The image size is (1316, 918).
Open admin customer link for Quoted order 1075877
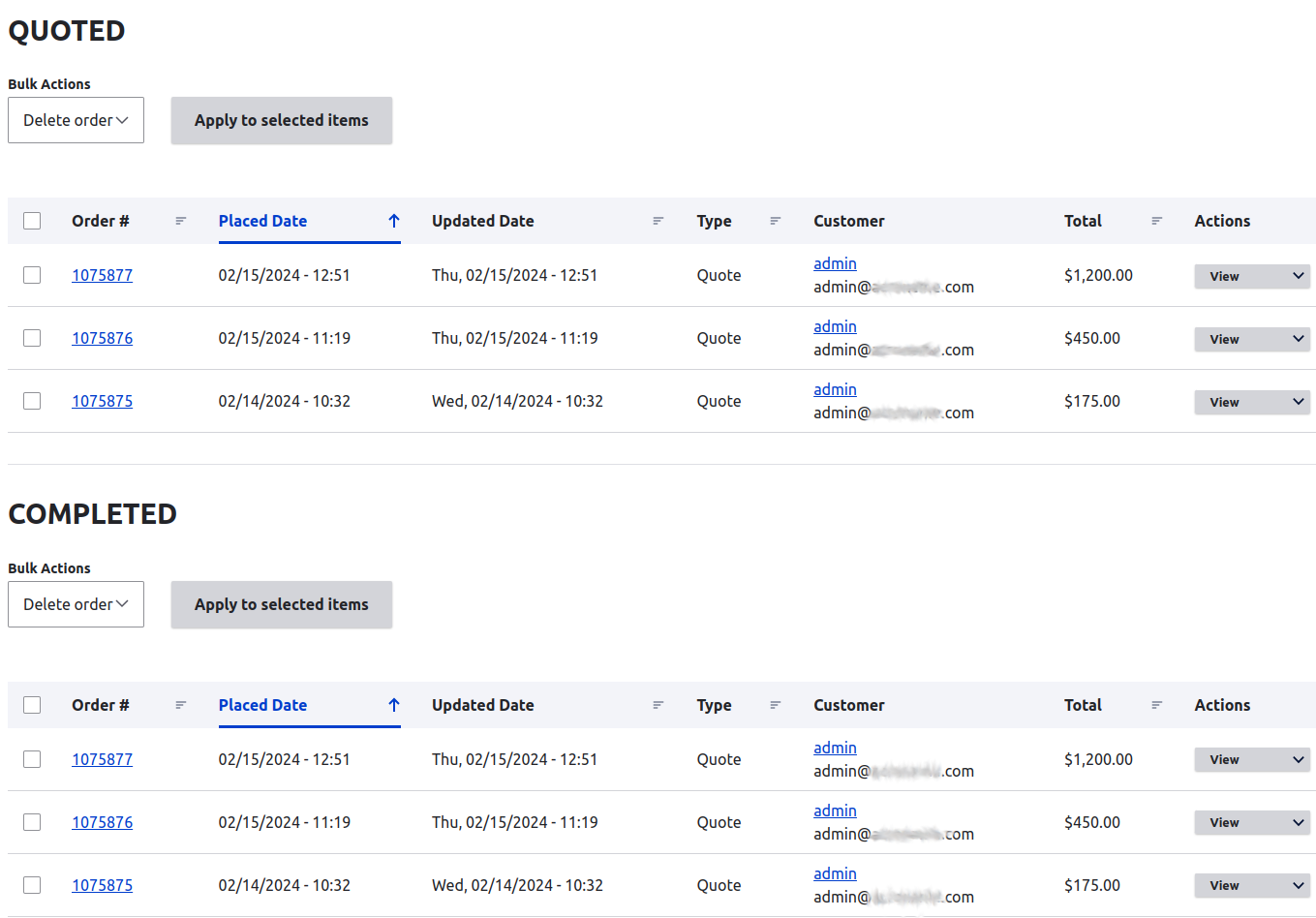[x=835, y=263]
